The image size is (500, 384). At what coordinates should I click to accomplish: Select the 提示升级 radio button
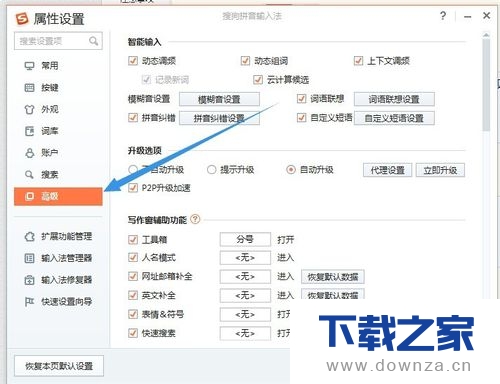click(211, 170)
